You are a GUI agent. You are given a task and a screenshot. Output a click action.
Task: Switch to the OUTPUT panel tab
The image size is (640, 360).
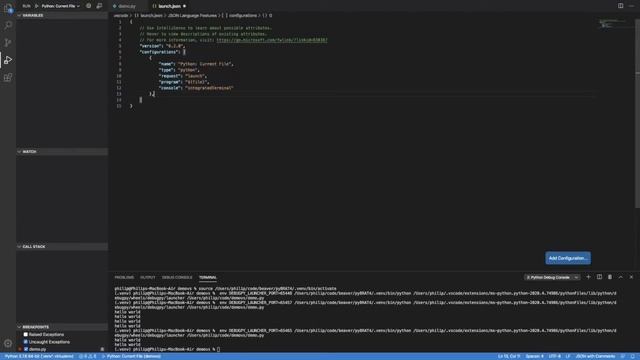pyautogui.click(x=148, y=277)
